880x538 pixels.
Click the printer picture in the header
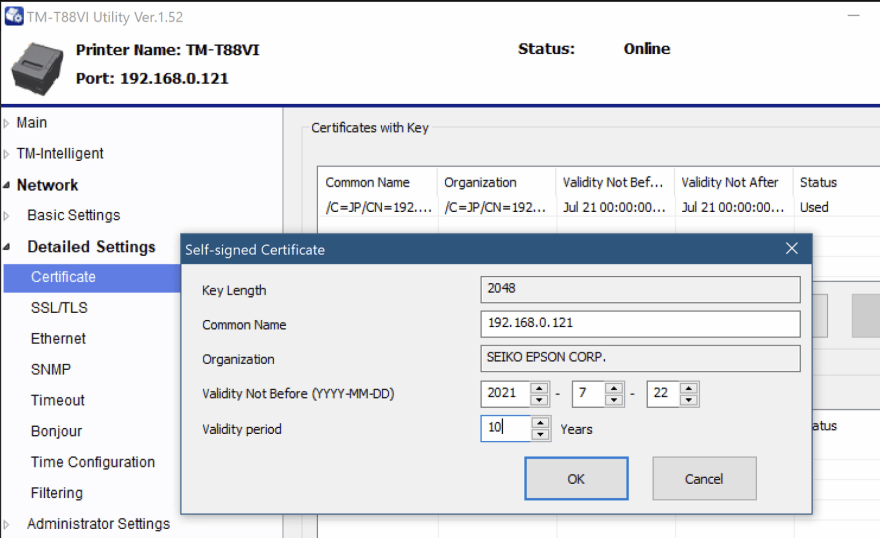37,68
